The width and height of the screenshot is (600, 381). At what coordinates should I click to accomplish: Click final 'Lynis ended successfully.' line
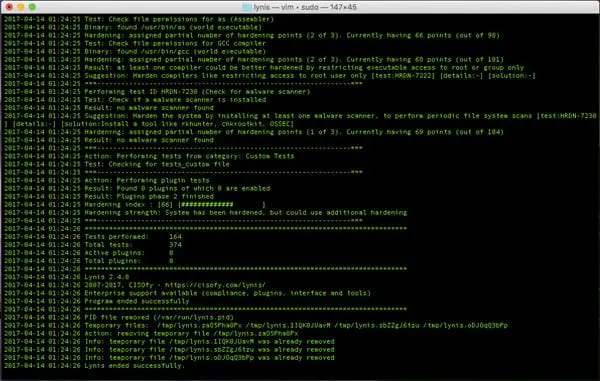point(95,366)
